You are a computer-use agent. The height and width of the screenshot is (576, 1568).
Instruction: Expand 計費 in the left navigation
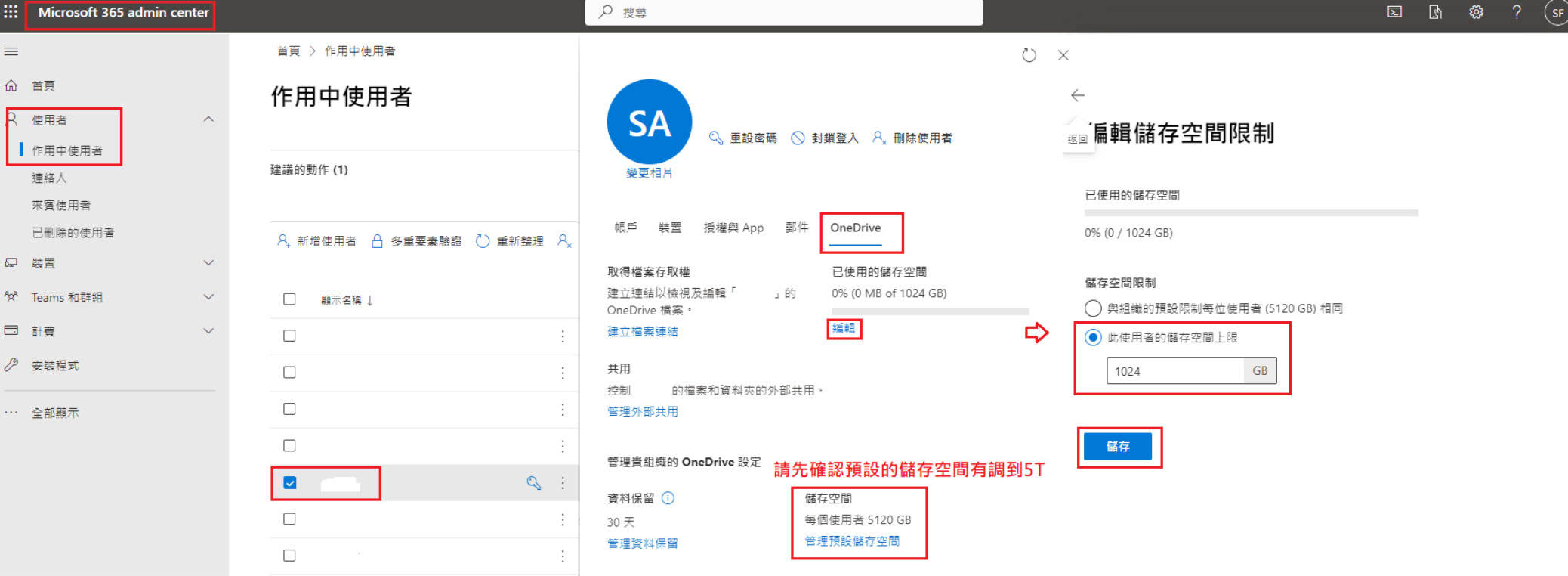click(208, 331)
